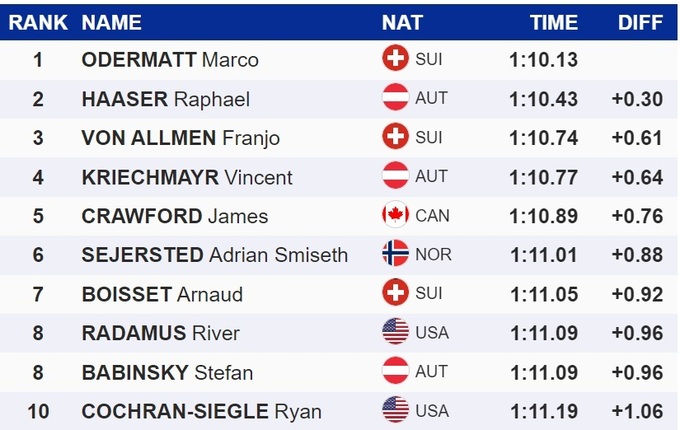Click the Swiss flag beside Odermatt
680x430 pixels.
[x=396, y=59]
